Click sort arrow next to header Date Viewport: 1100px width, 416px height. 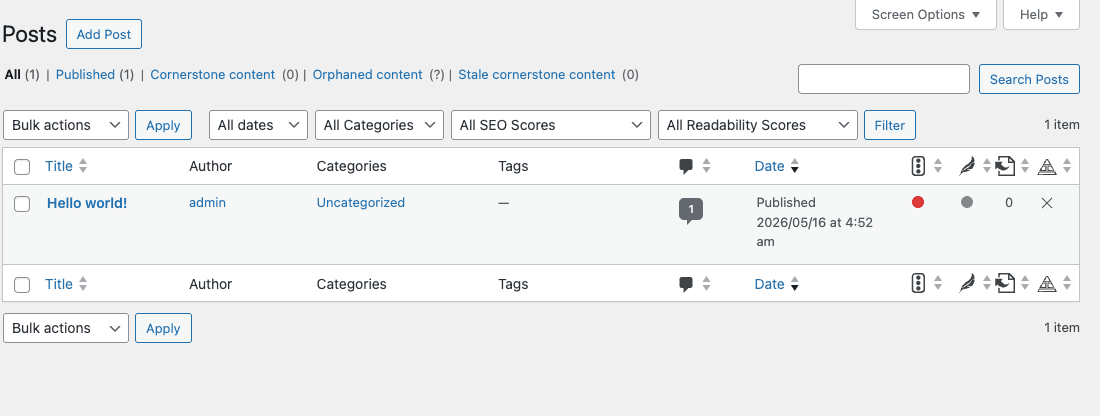point(795,166)
